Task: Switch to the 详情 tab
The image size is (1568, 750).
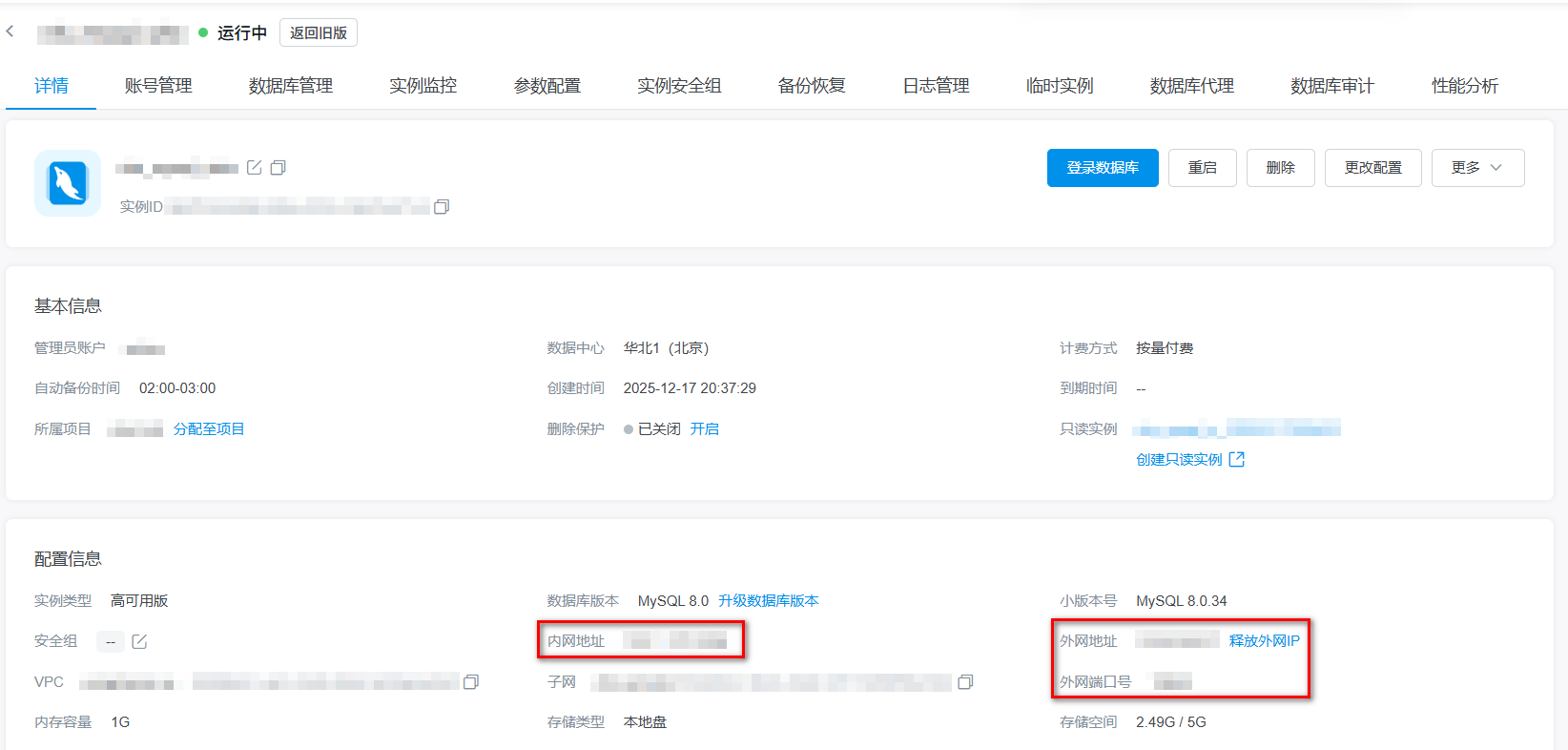Action: click(52, 86)
